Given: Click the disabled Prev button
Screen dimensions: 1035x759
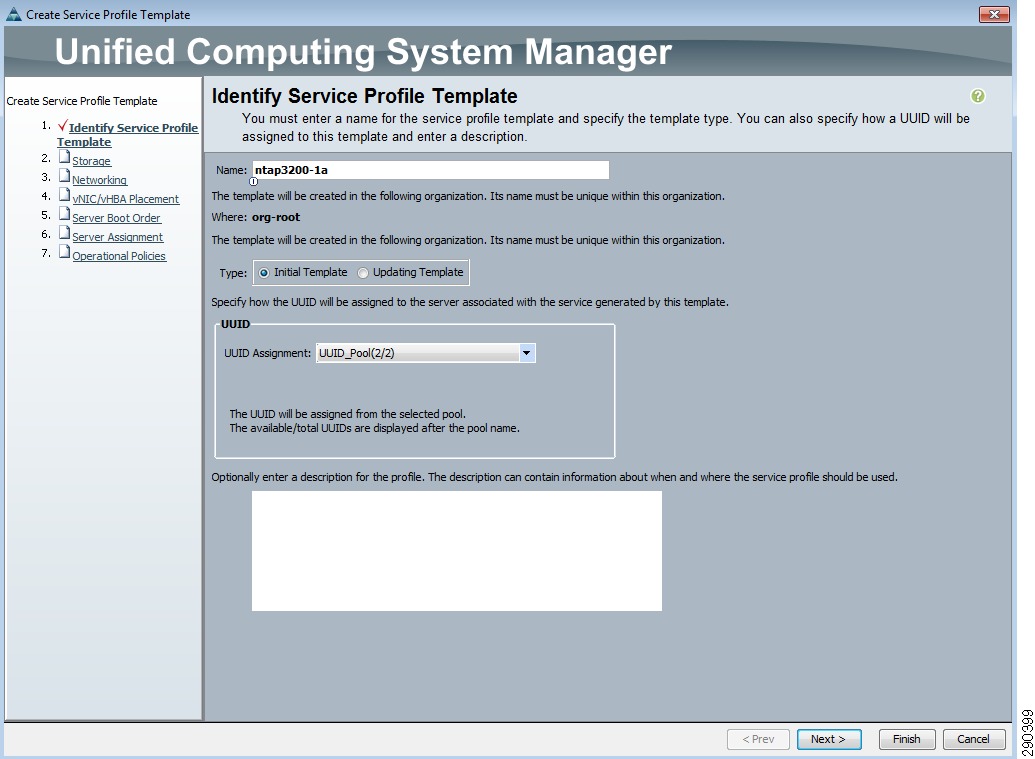Looking at the screenshot, I should click(758, 739).
